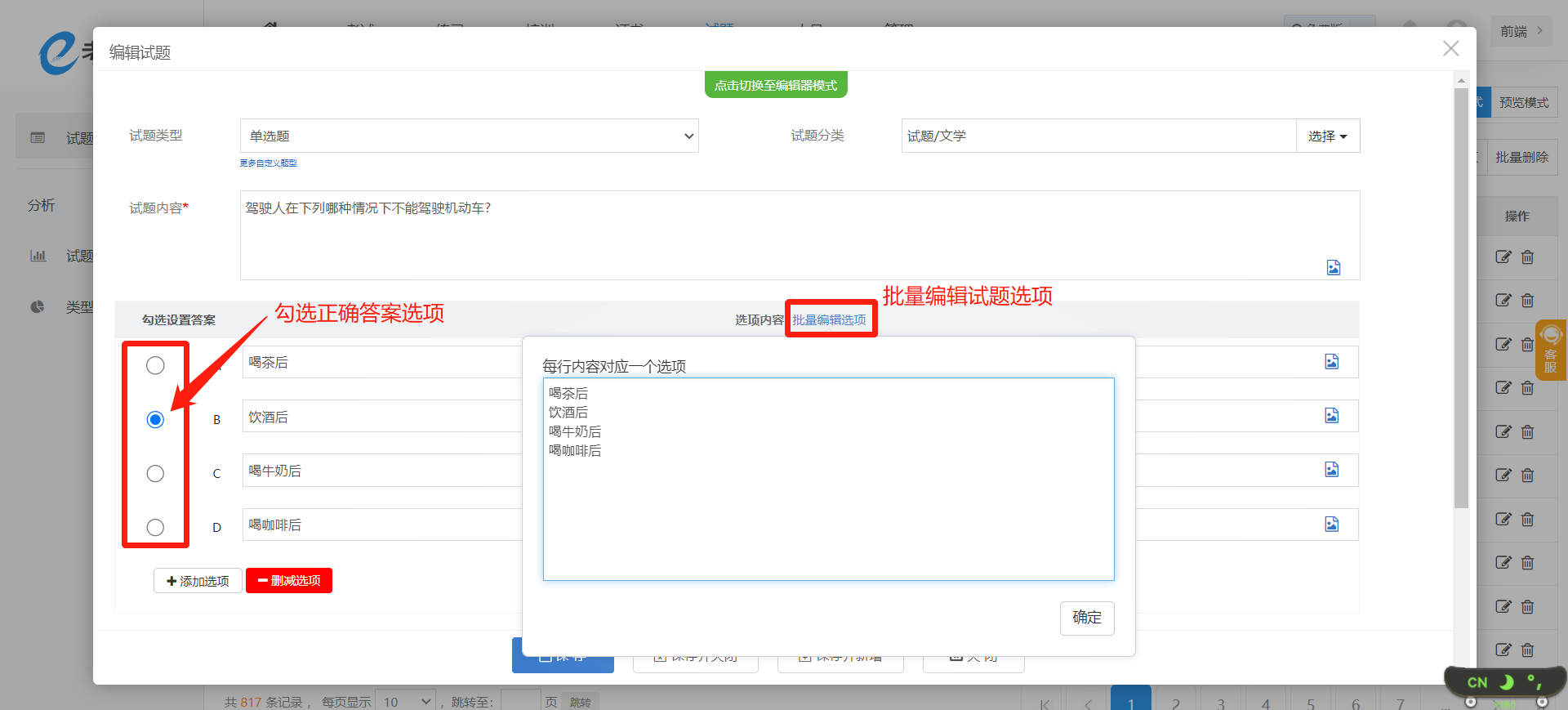Screen dimensions: 1568x710
Task: Switch using 点击切换至编辑器模式 tab
Action: pyautogui.click(x=775, y=85)
